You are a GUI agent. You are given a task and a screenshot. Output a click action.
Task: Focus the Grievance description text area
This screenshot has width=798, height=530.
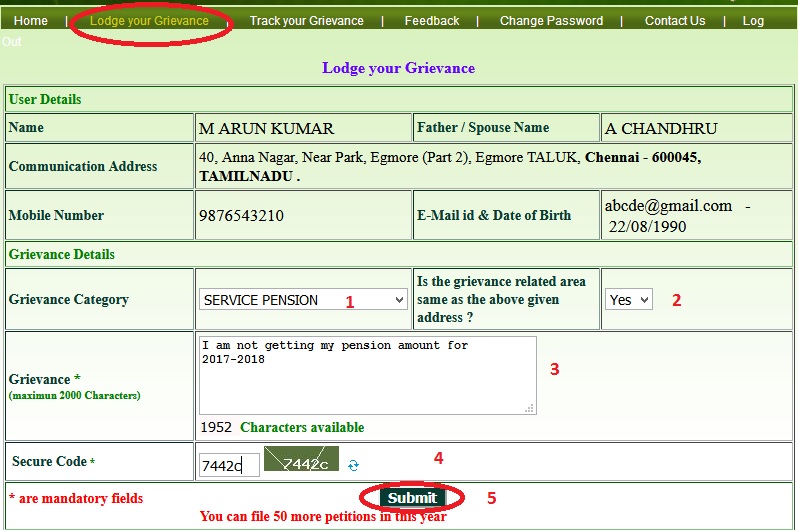pos(367,375)
